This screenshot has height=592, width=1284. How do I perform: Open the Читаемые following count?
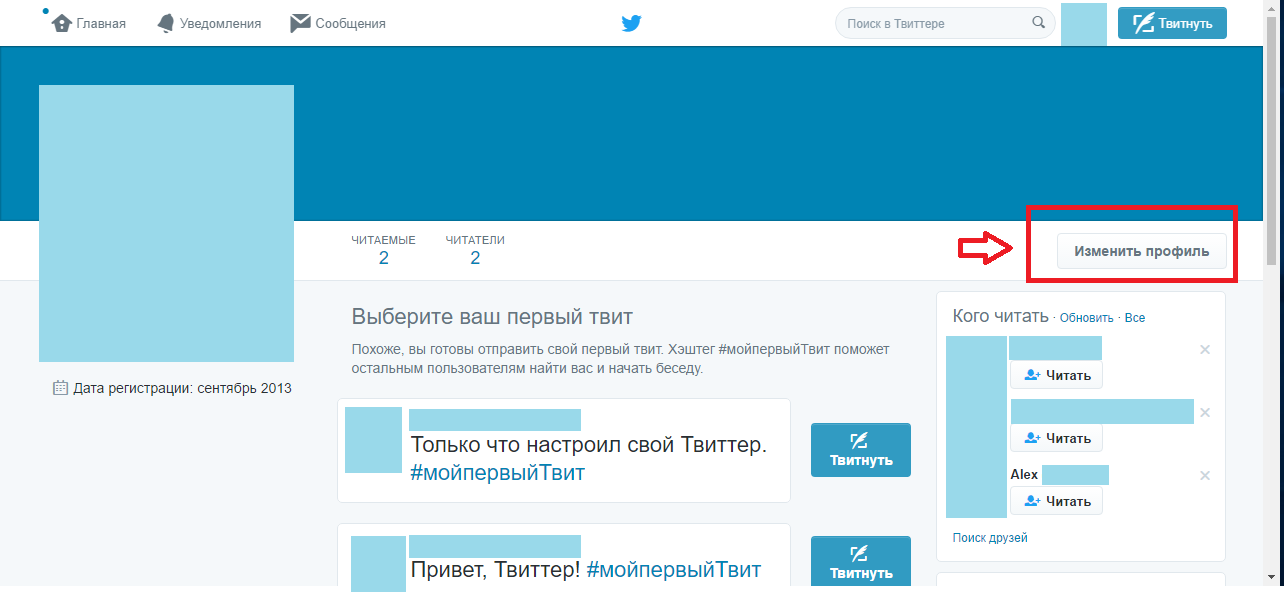(x=383, y=250)
